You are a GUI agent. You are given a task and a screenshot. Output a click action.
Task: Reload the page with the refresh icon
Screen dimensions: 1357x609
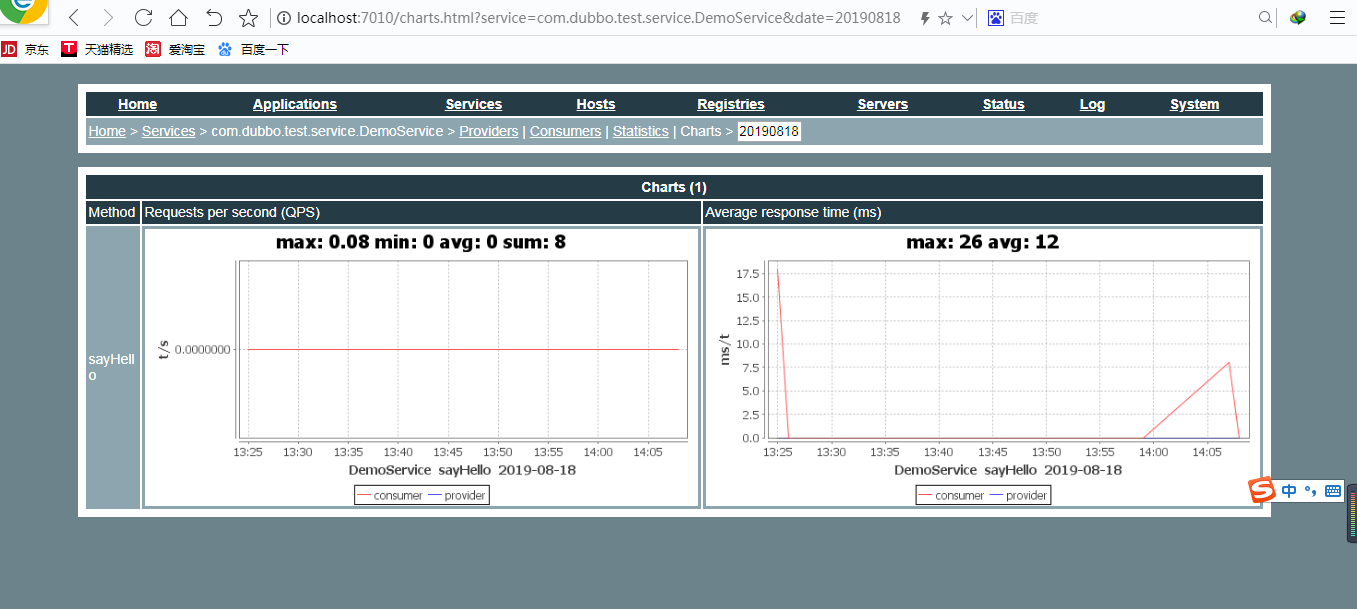pyautogui.click(x=143, y=18)
